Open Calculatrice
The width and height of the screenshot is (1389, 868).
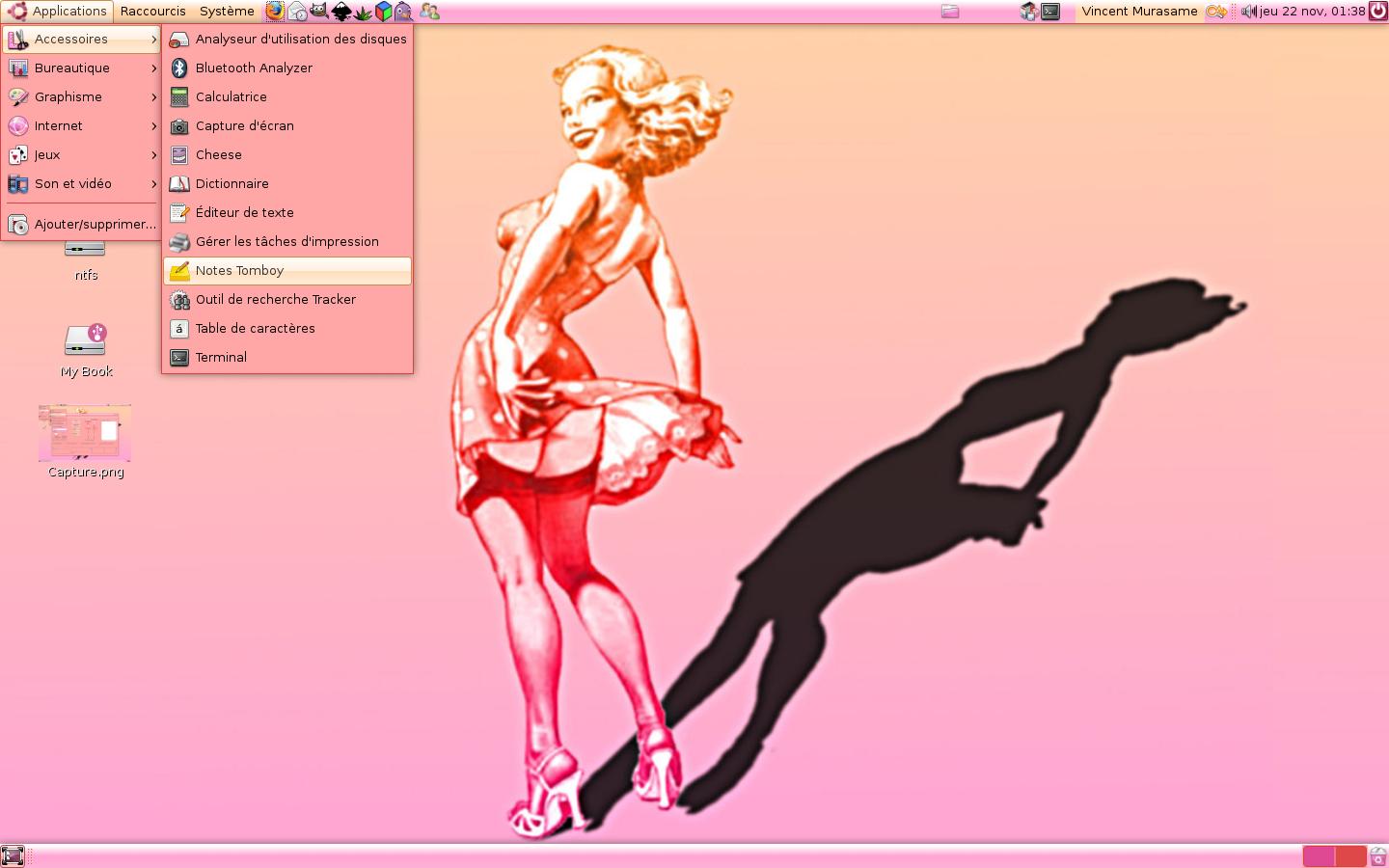coord(287,97)
